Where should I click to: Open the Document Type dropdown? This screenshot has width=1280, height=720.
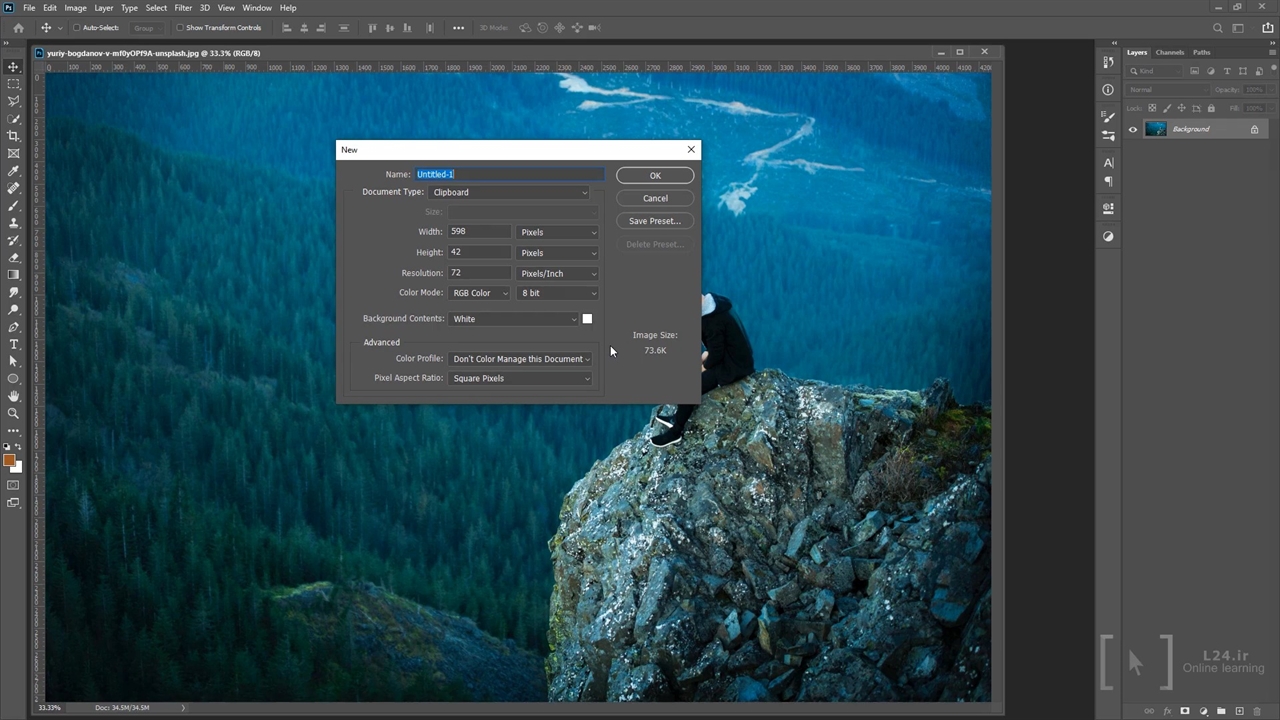(x=509, y=192)
